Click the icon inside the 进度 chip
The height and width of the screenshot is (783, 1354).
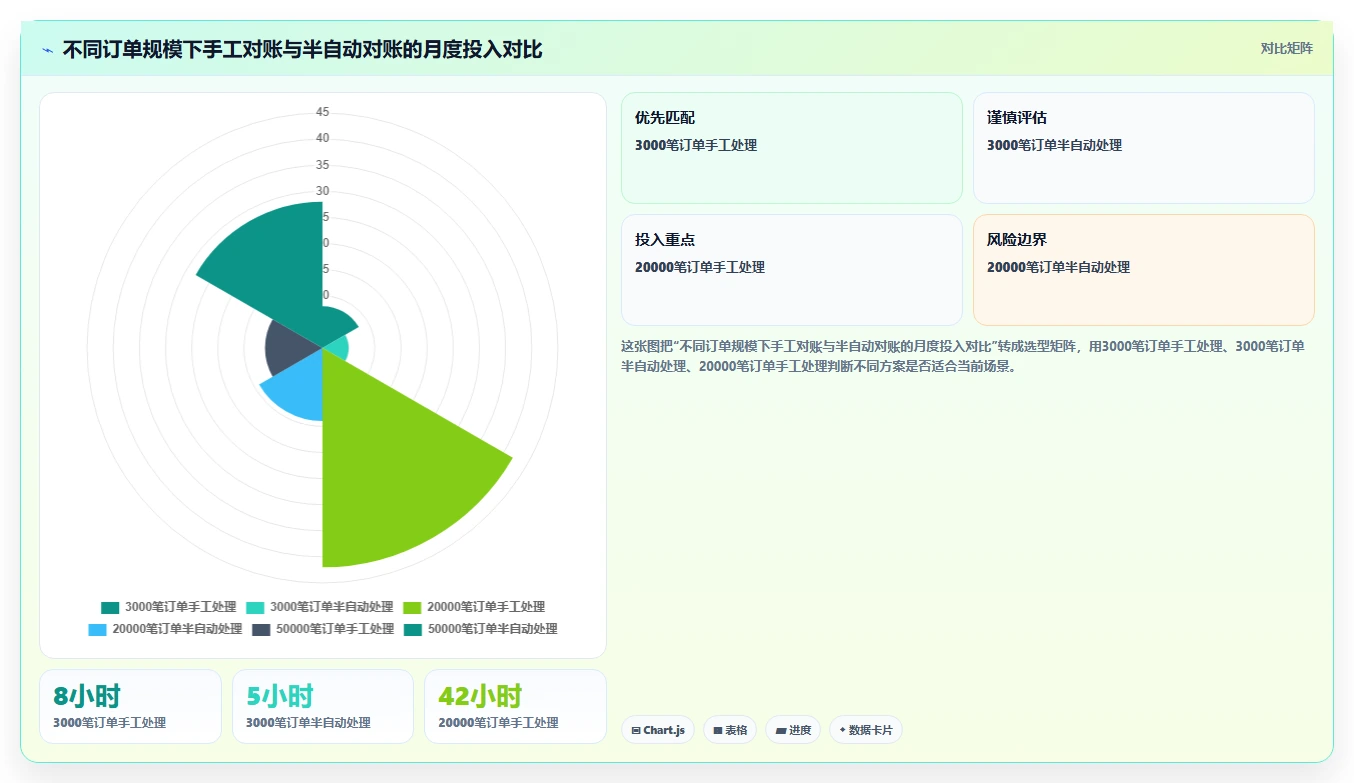(780, 731)
